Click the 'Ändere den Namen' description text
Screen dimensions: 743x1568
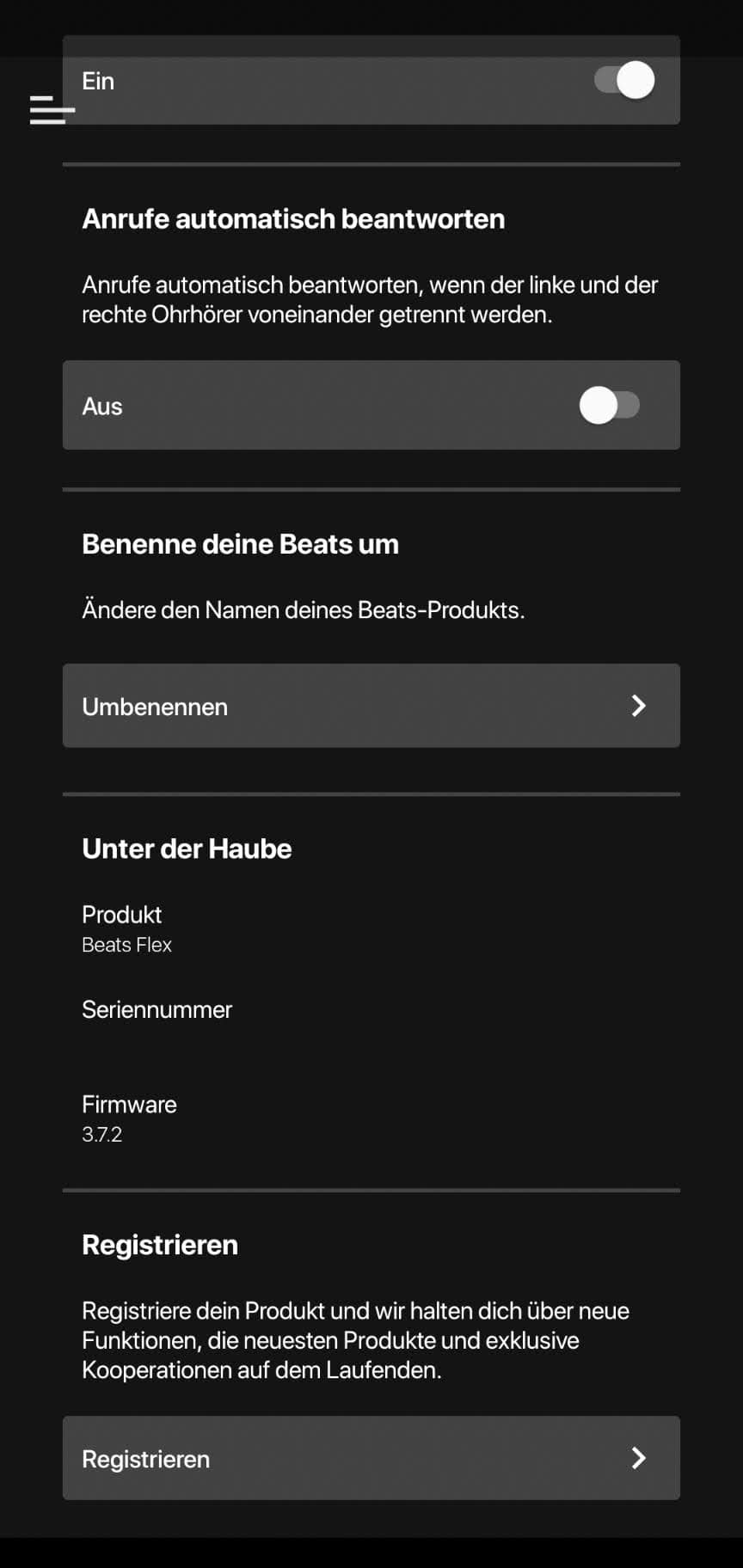303,610
